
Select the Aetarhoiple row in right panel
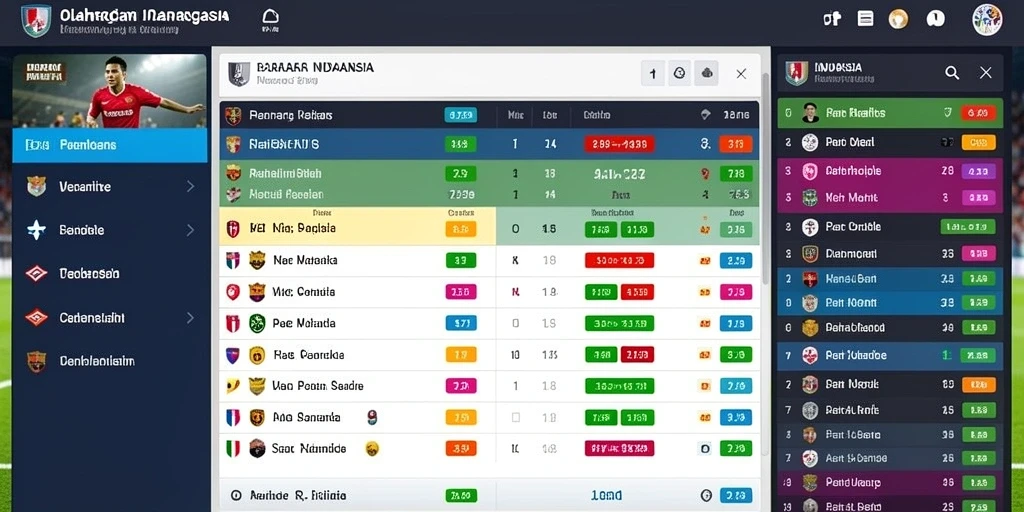tap(890, 171)
